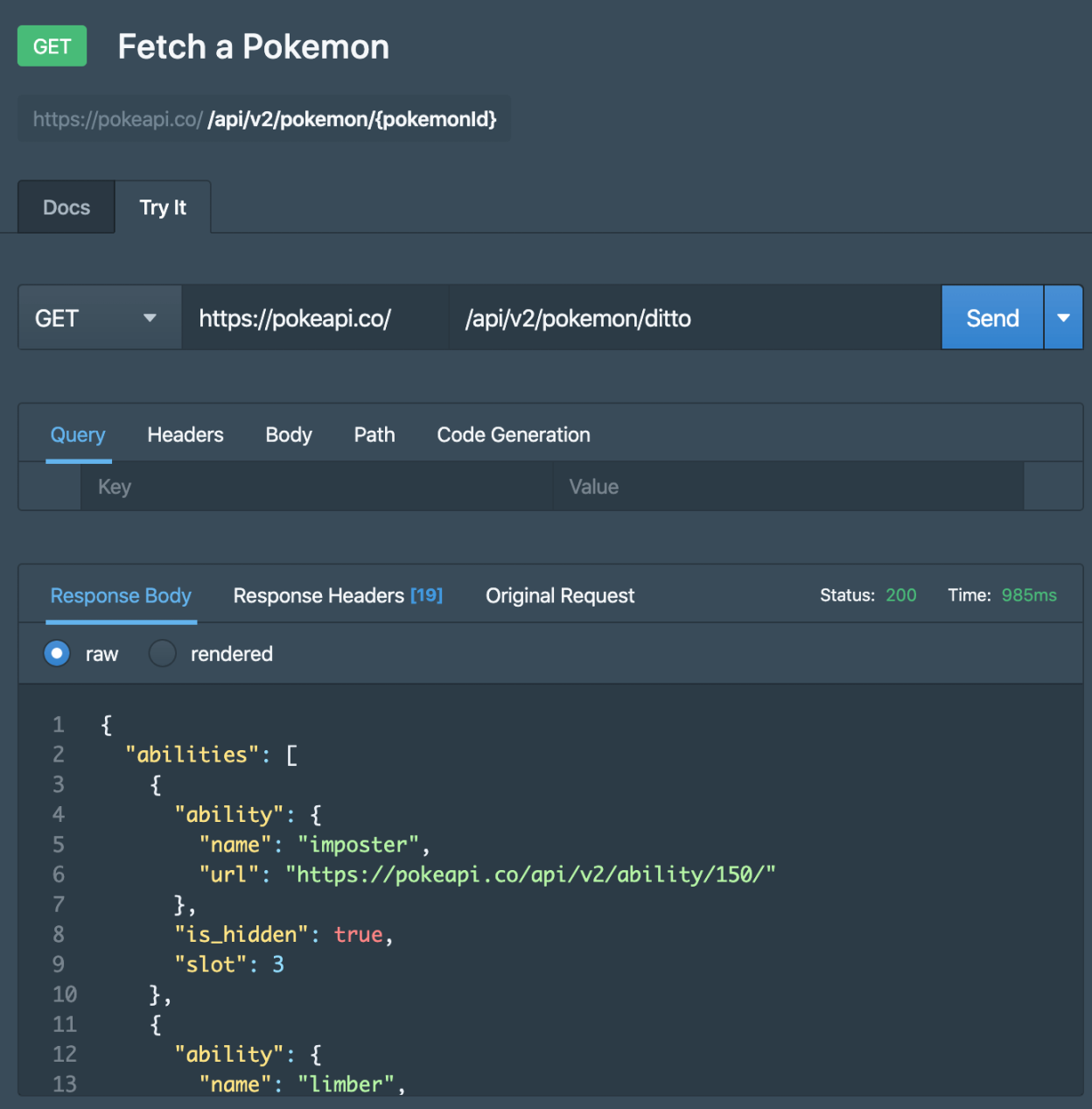Click the "is_hidden" true value
The height and width of the screenshot is (1109, 1092).
(359, 935)
